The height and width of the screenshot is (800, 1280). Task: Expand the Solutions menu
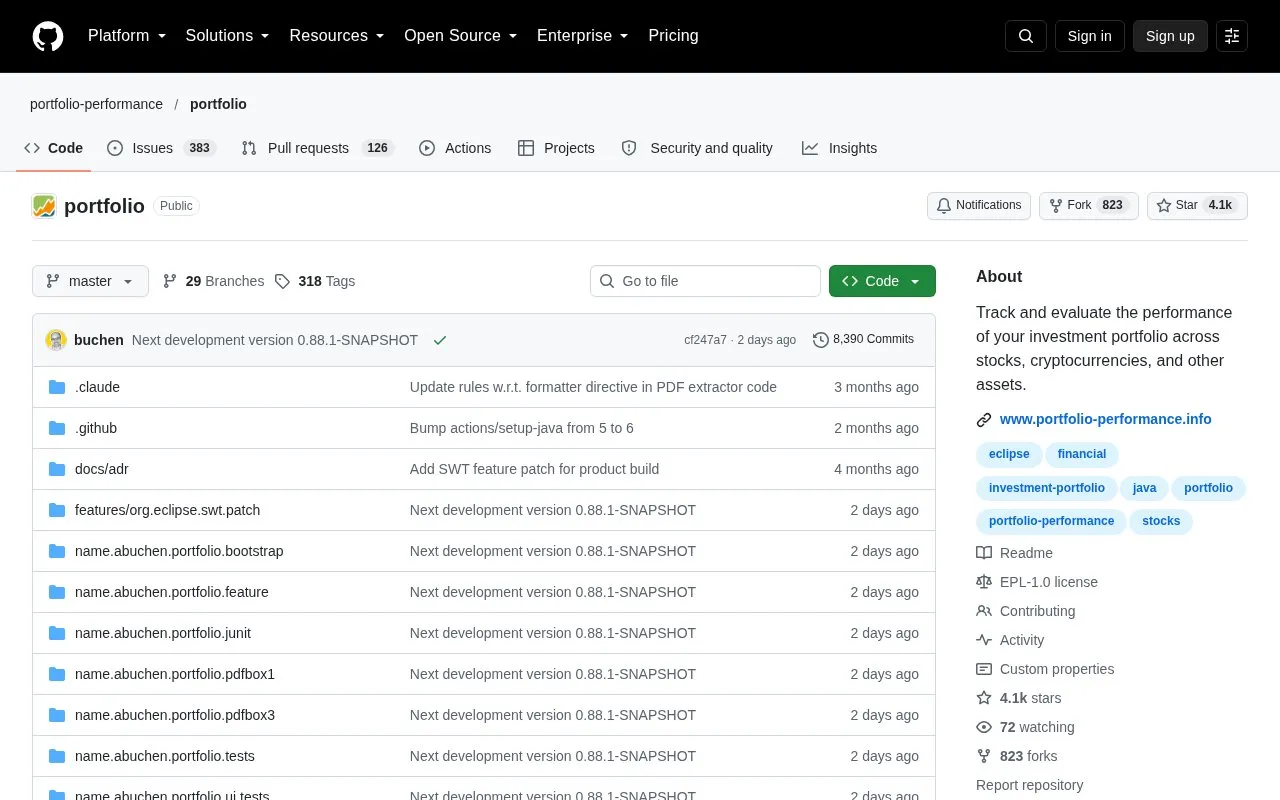[x=228, y=36]
